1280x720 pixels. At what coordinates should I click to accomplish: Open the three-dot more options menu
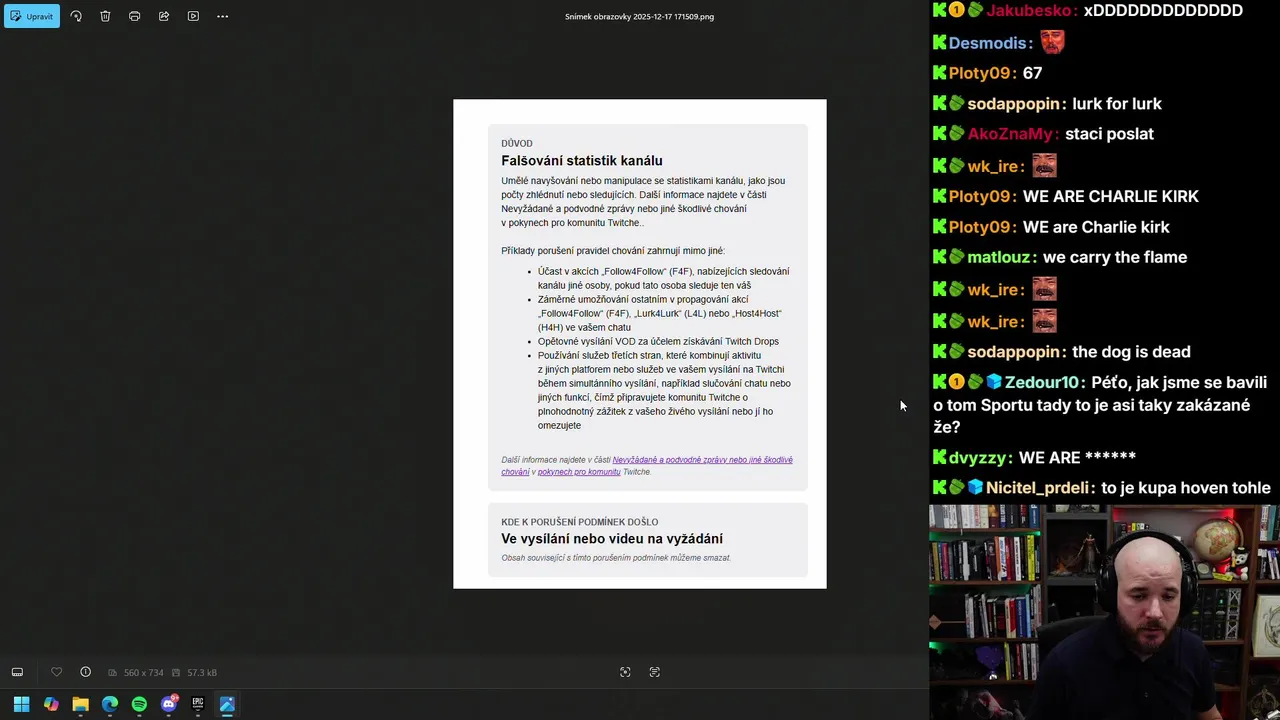pyautogui.click(x=222, y=16)
